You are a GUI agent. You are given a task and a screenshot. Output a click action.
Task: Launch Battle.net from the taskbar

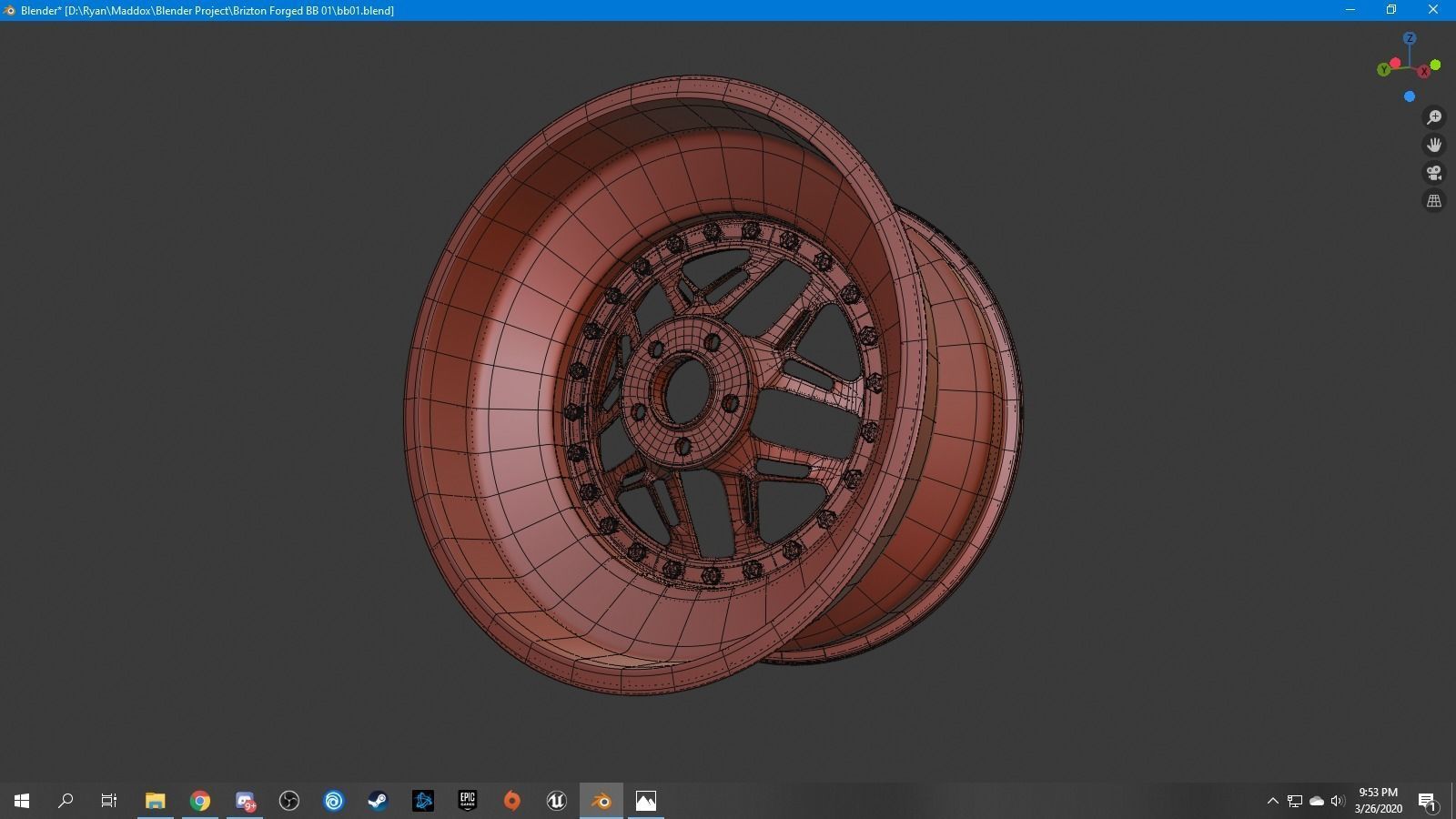click(x=423, y=801)
